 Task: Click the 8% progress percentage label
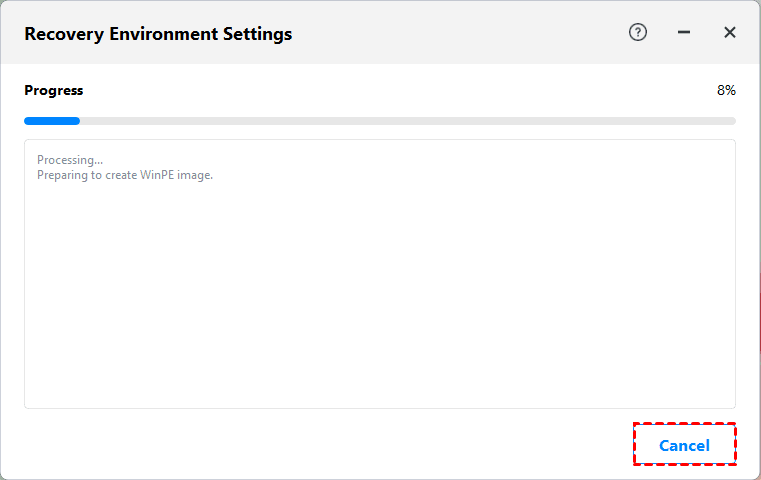click(x=726, y=90)
